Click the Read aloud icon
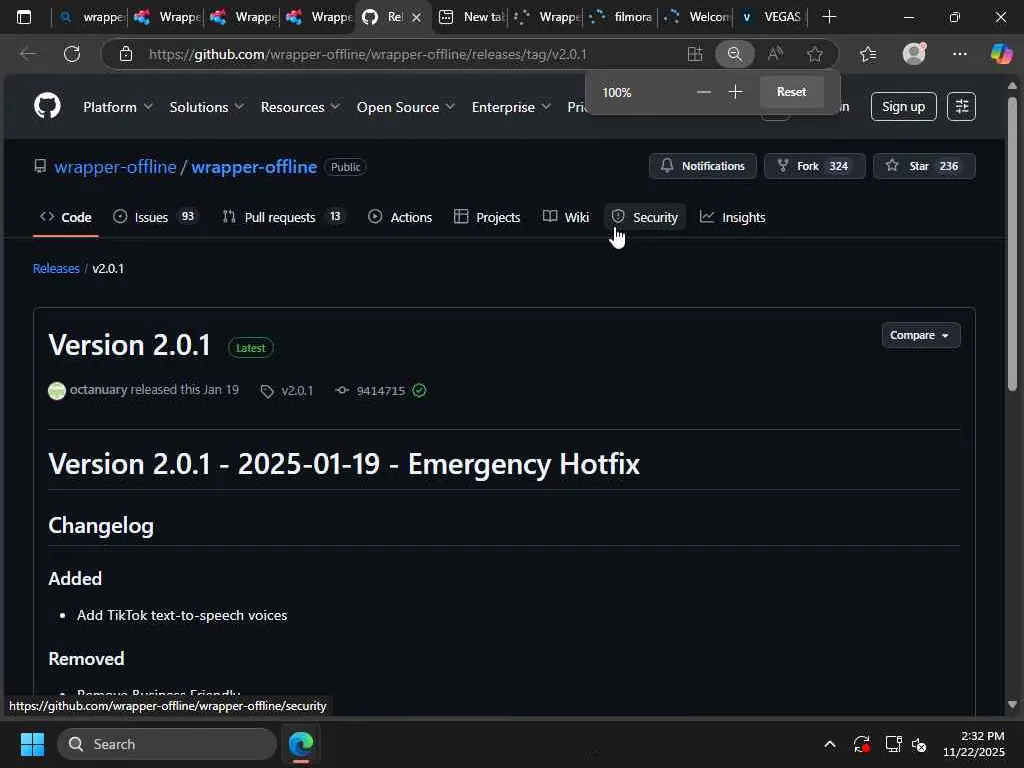1024x768 pixels. tap(775, 54)
